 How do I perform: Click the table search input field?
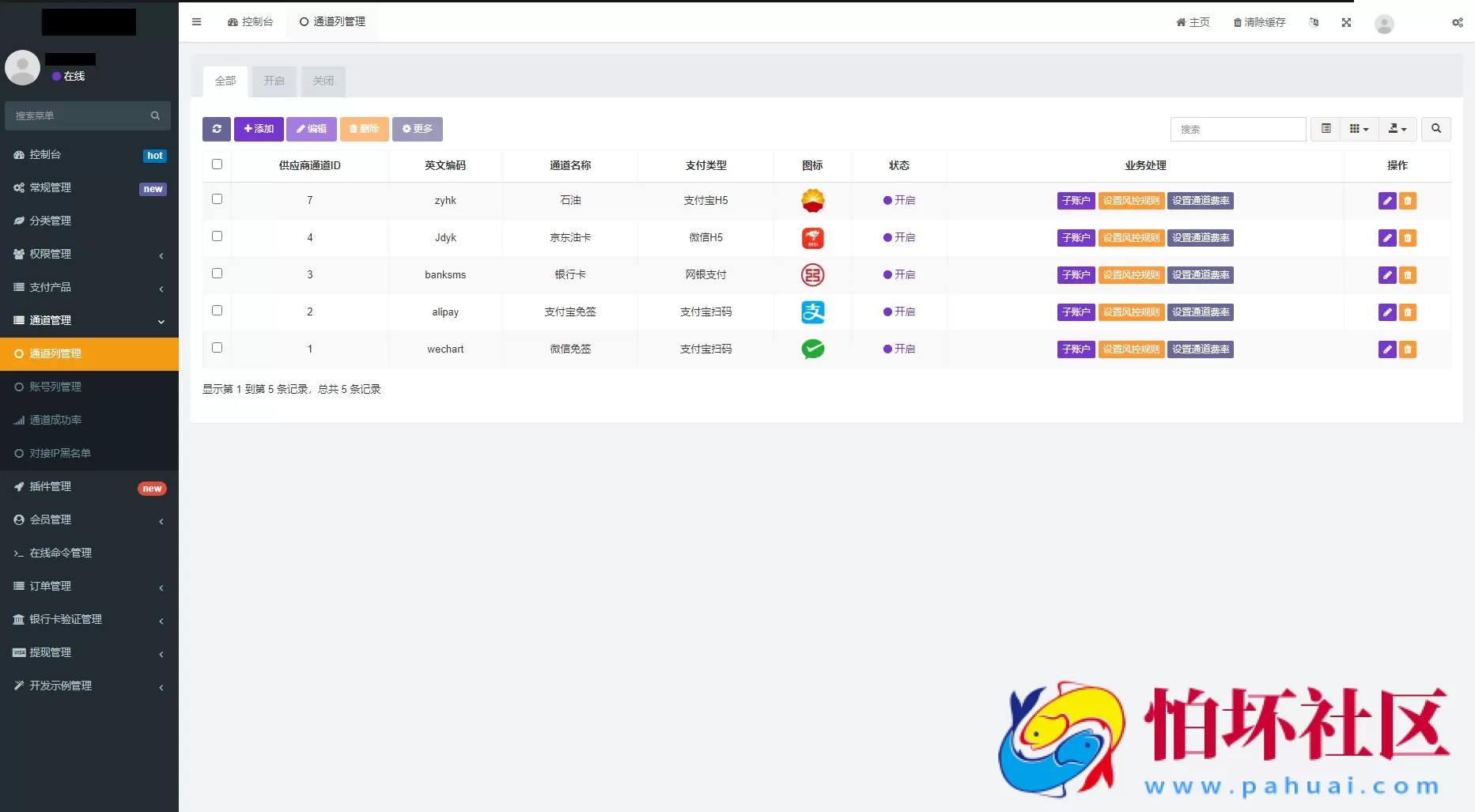(x=1238, y=129)
